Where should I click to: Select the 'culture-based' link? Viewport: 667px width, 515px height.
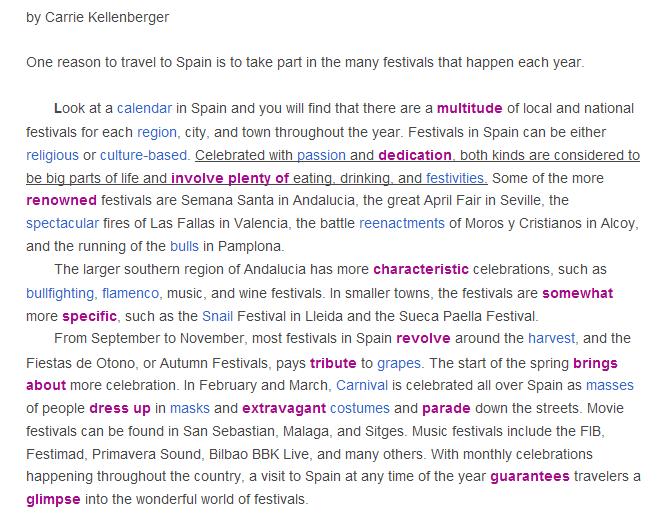(x=143, y=155)
